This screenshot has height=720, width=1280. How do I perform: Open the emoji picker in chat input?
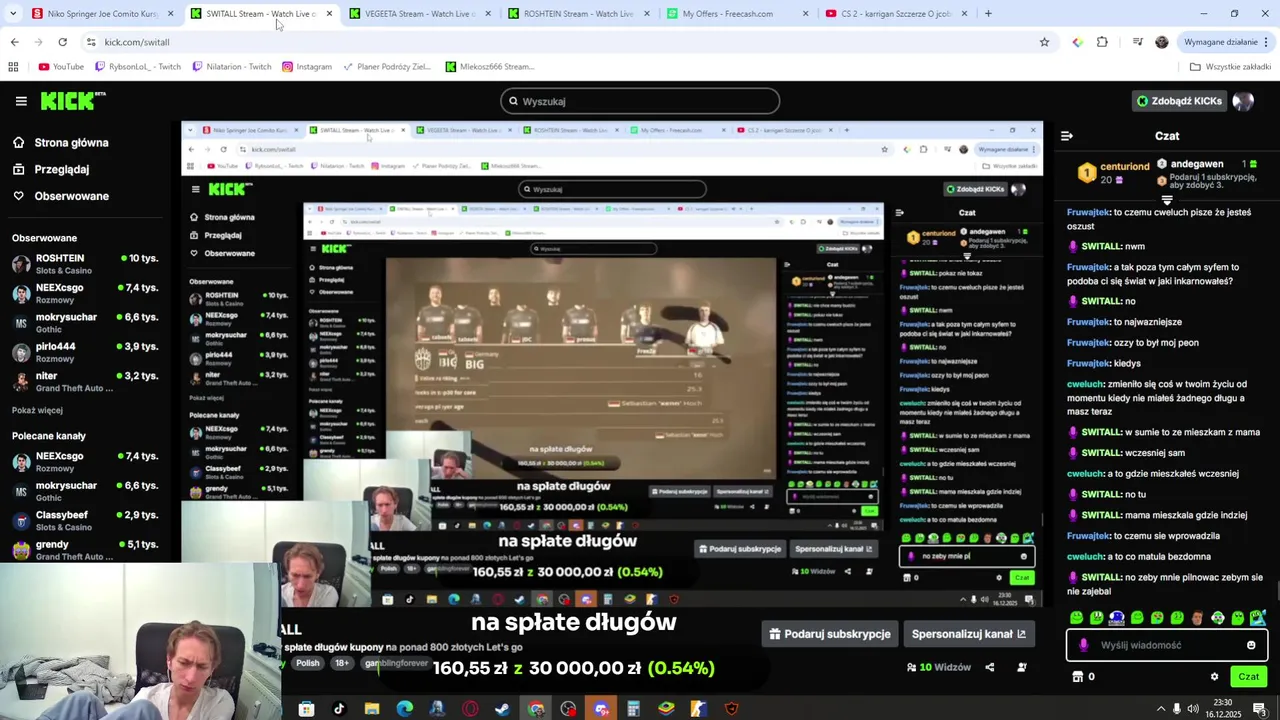[x=1251, y=645]
